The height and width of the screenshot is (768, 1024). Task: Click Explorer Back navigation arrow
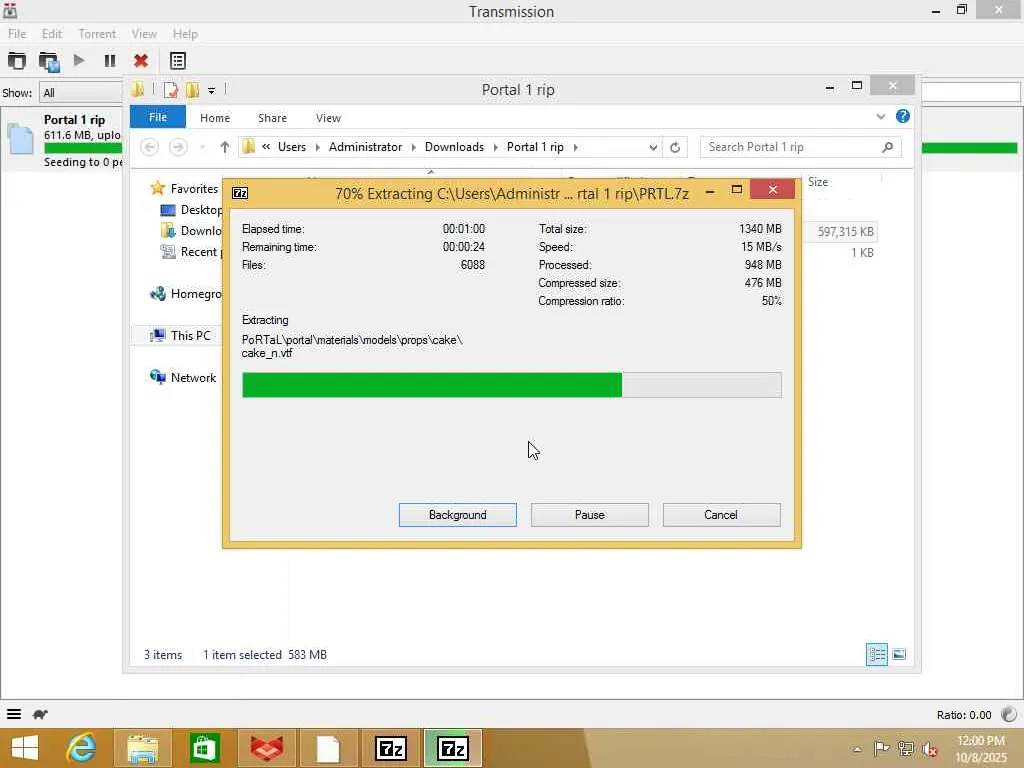150,147
